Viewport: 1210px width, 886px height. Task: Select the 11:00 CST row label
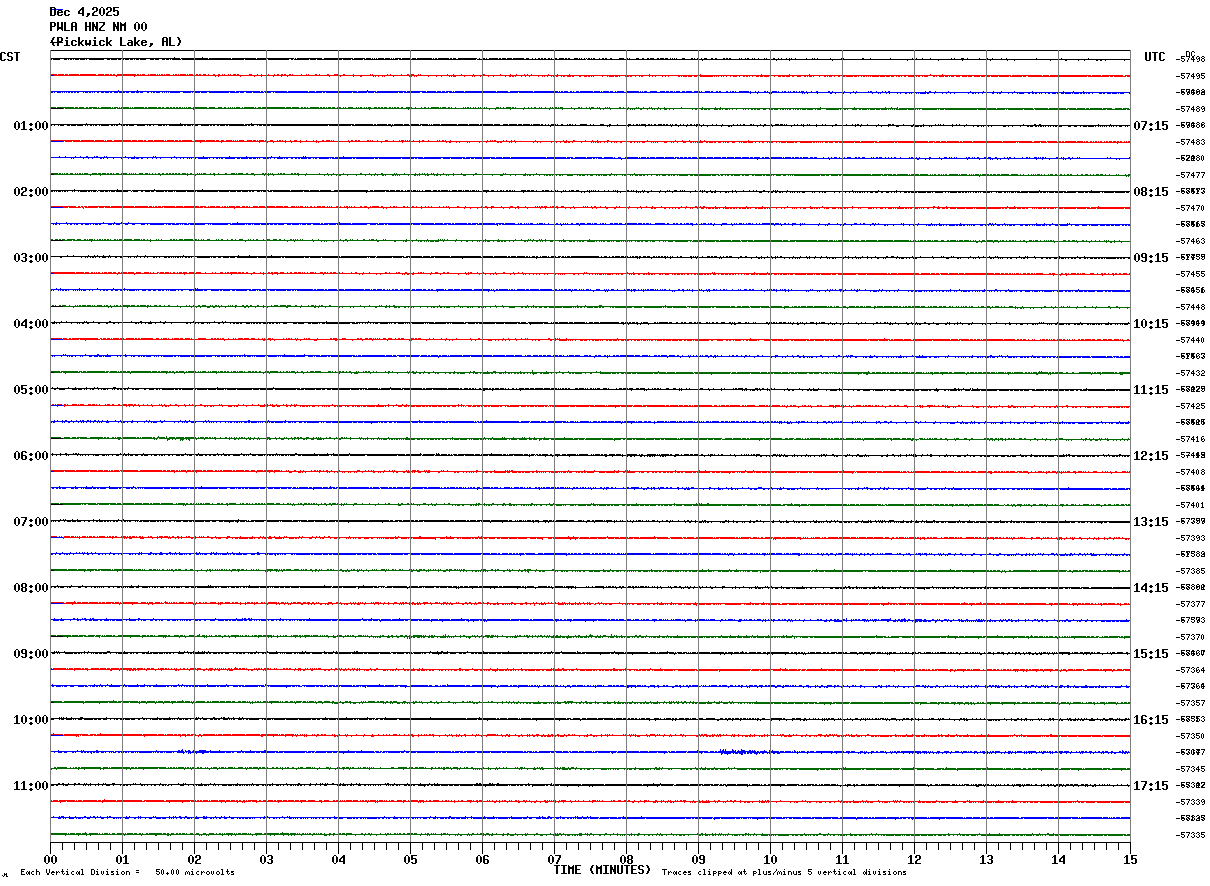[x=31, y=786]
